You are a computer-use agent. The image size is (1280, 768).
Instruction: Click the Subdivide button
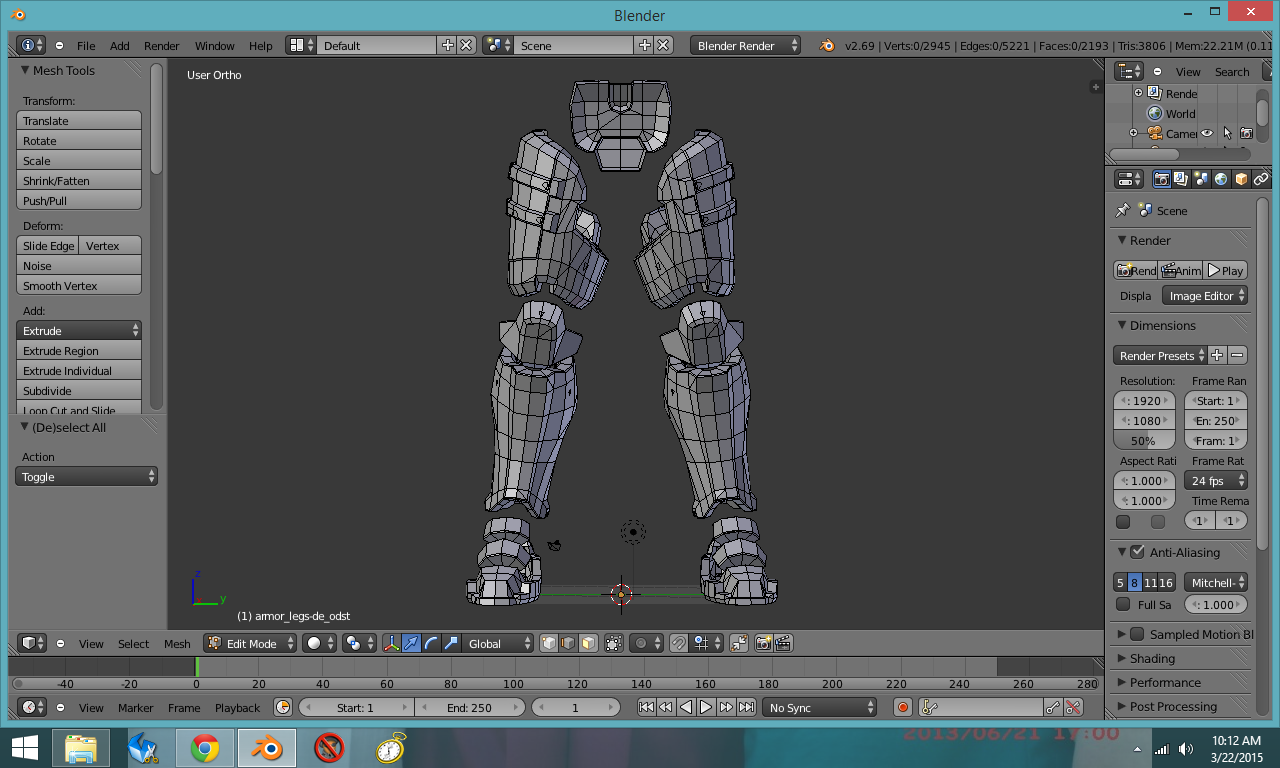(79, 391)
